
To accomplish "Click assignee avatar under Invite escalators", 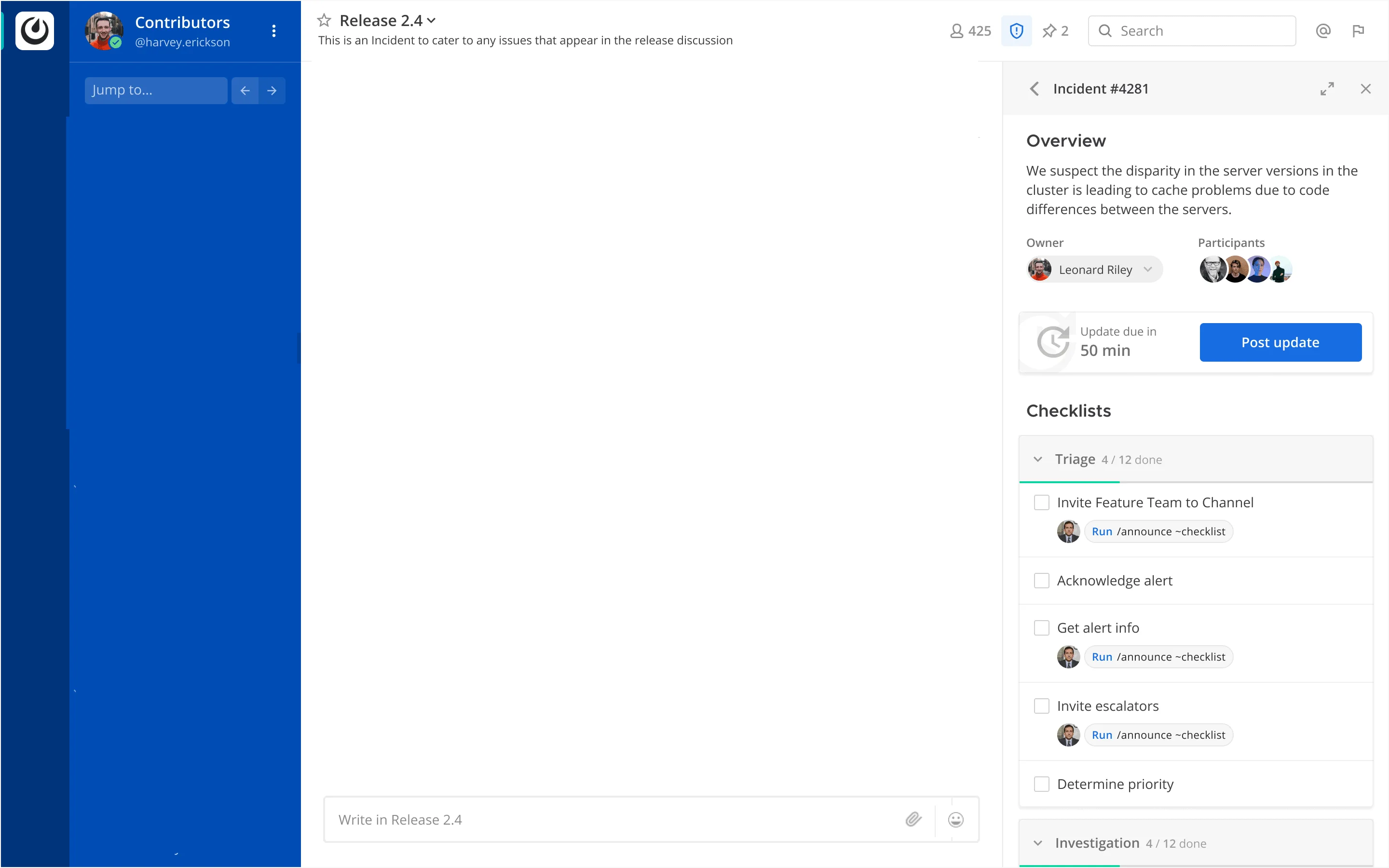I will [1068, 735].
